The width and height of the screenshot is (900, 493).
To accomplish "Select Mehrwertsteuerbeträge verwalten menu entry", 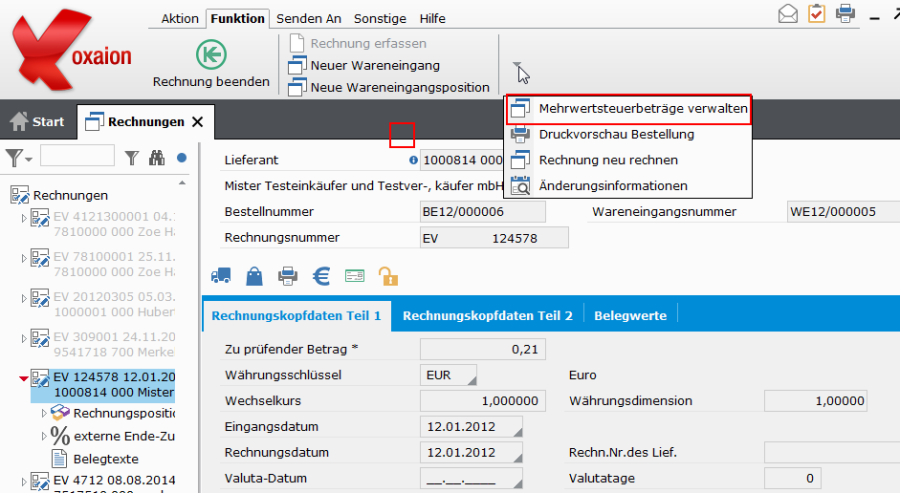I will click(x=629, y=108).
